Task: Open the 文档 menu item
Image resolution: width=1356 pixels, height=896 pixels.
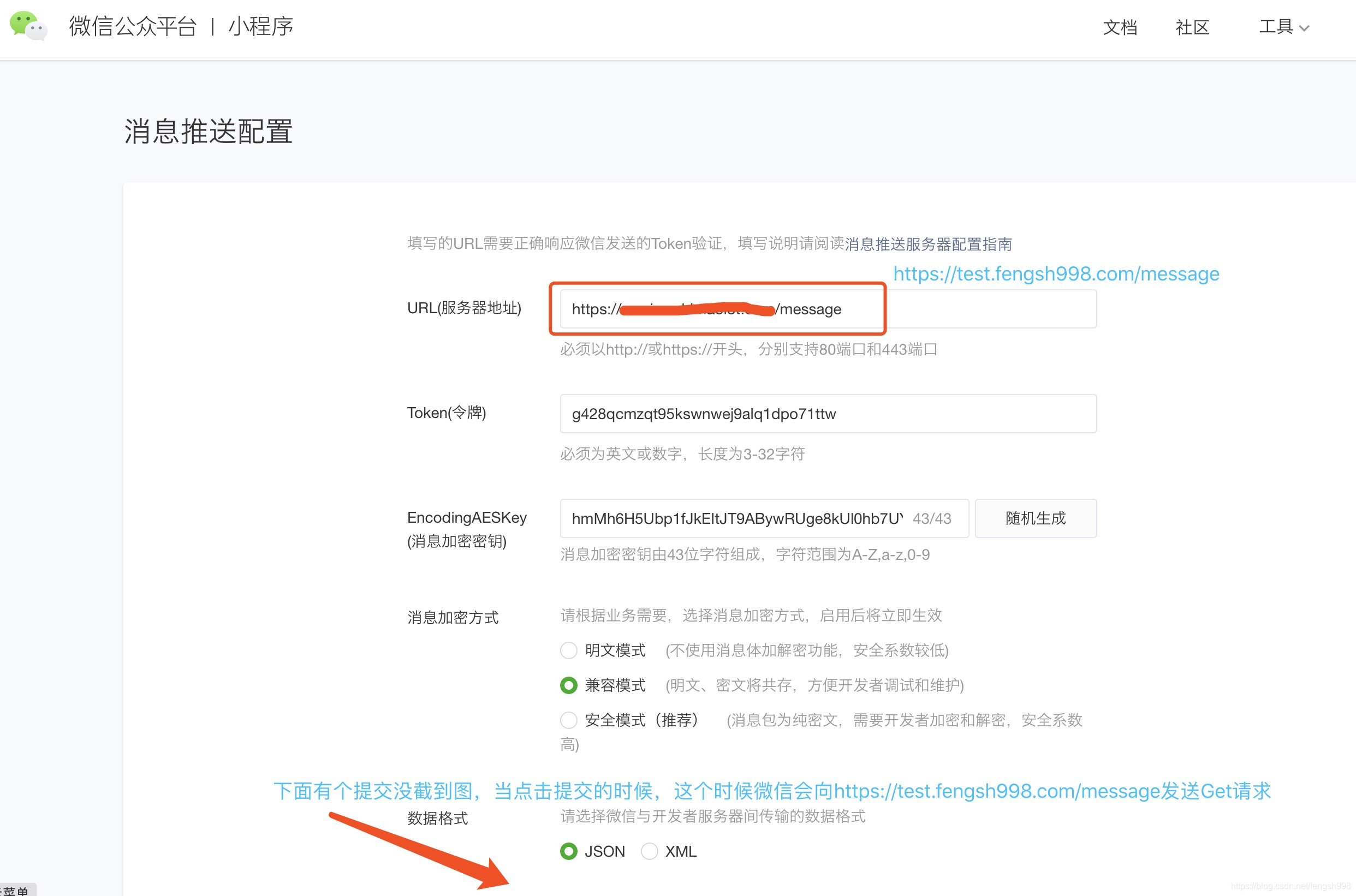Action: pos(1120,27)
